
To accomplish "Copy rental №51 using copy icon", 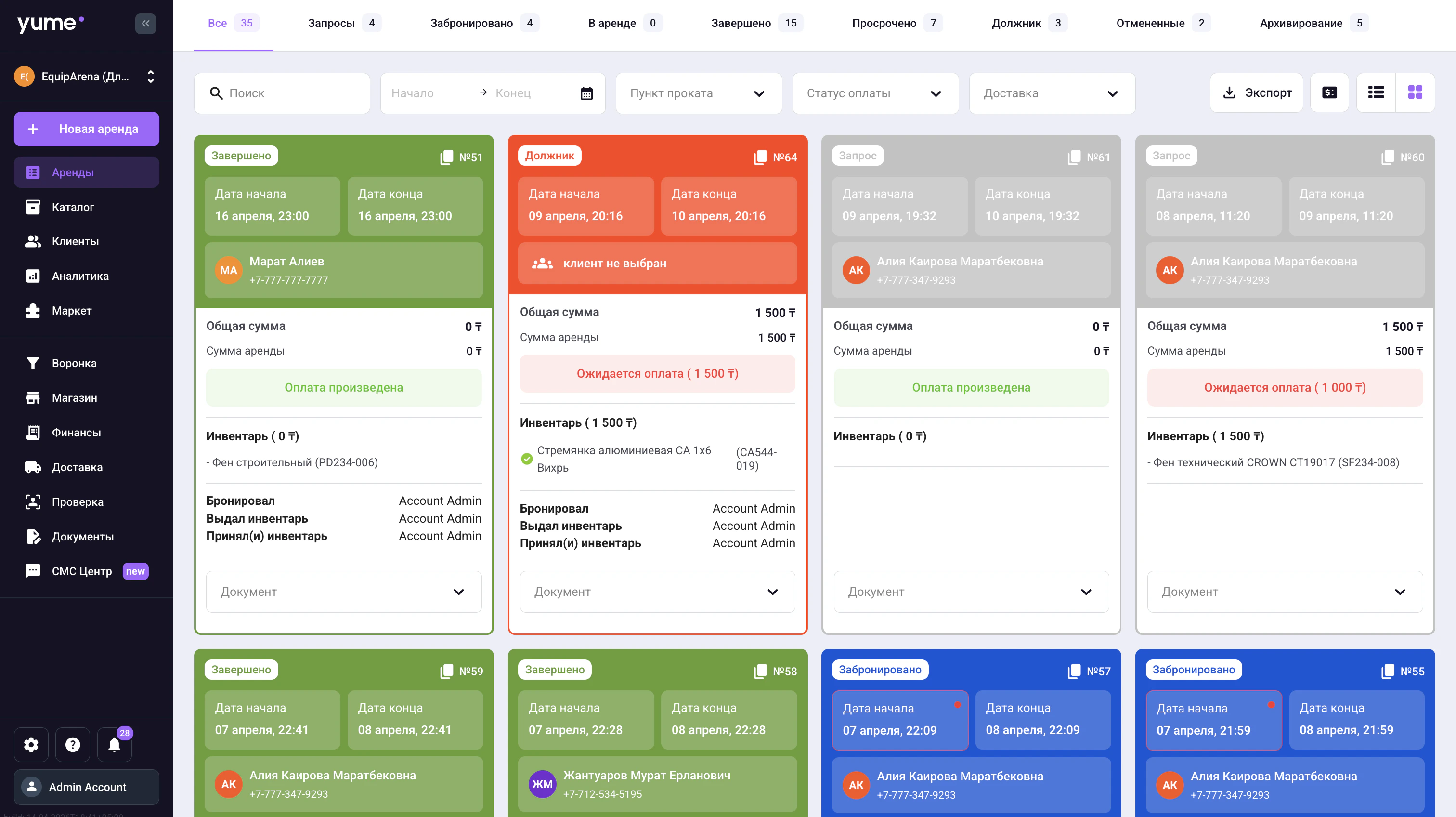I will click(446, 157).
